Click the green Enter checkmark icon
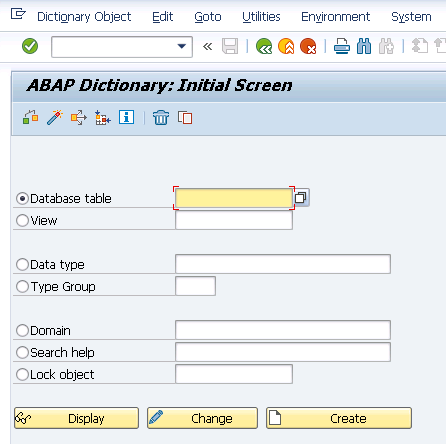 coord(30,46)
